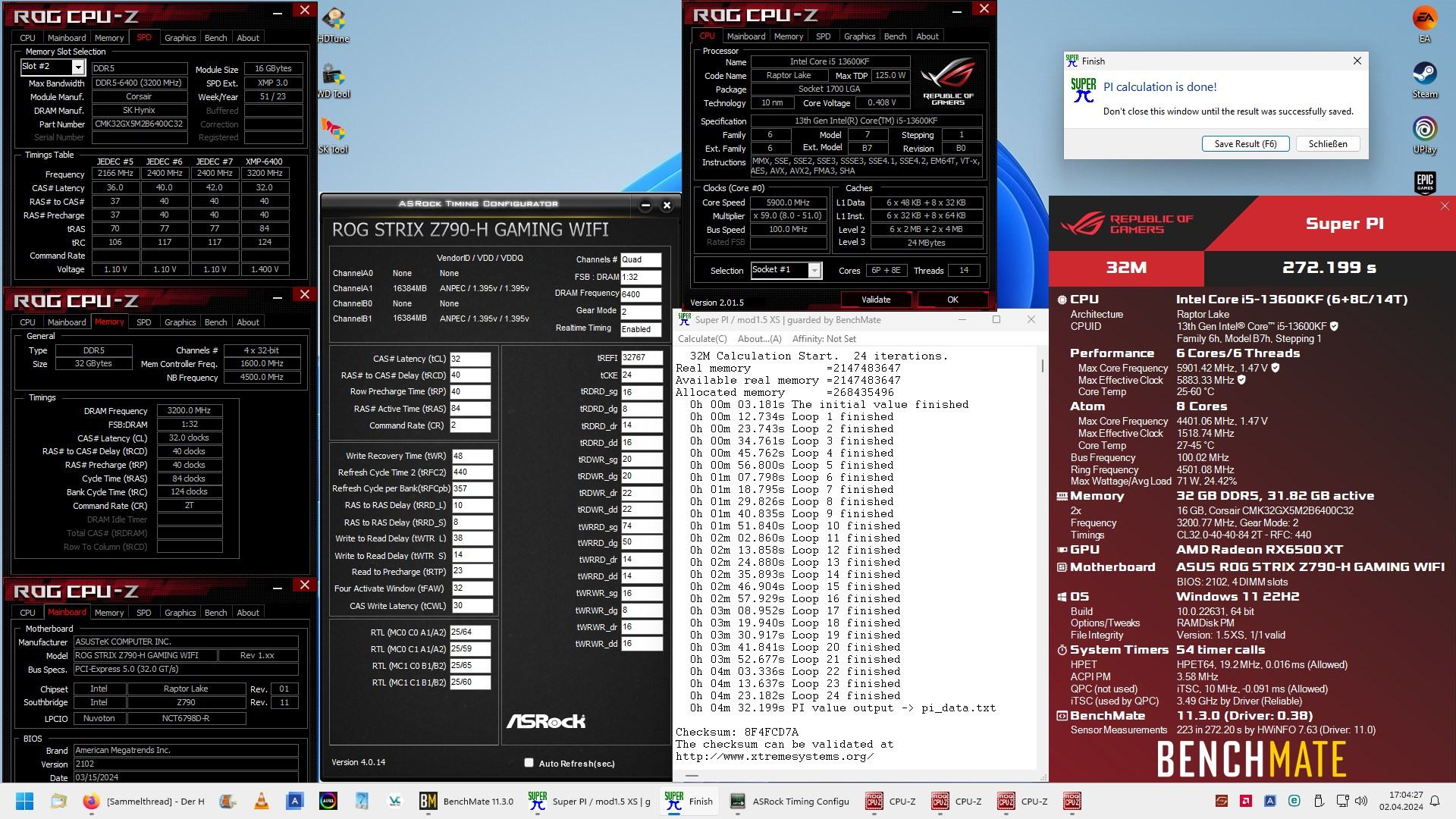Viewport: 1456px width, 819px height.
Task: Open Graphics tab in top-left CPU-Z window
Action: tap(180, 37)
